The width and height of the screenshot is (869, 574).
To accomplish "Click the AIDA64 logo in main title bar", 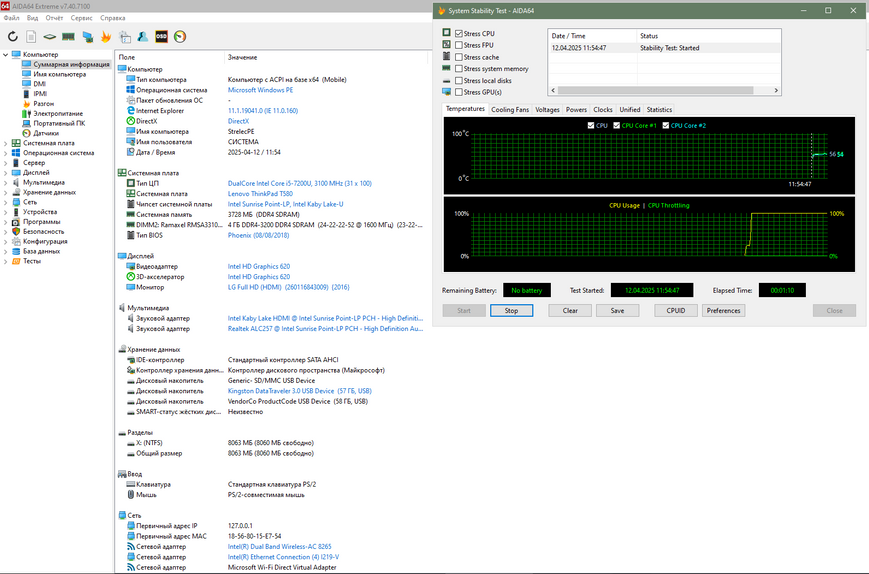I will click(5, 6).
